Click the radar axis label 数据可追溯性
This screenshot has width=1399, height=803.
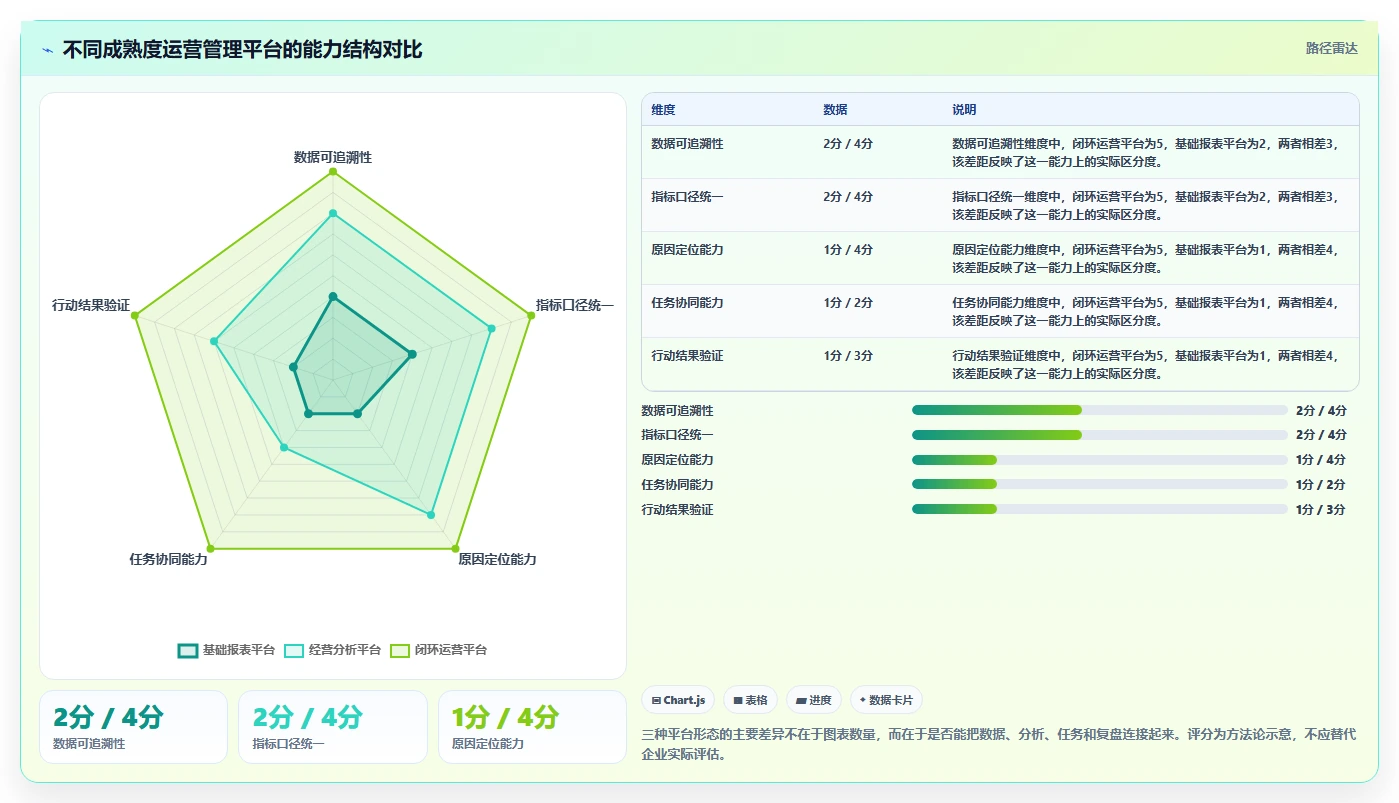pos(333,158)
